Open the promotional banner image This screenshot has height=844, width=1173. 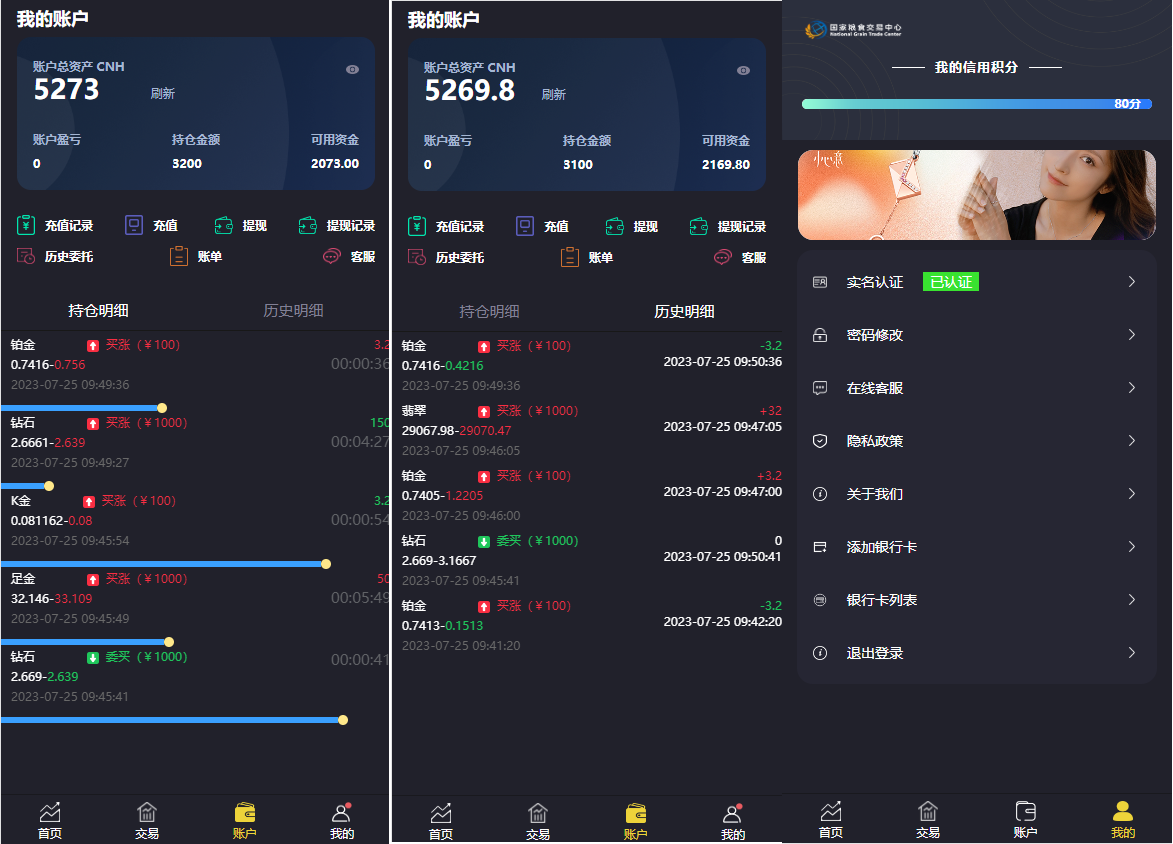pyautogui.click(x=975, y=195)
